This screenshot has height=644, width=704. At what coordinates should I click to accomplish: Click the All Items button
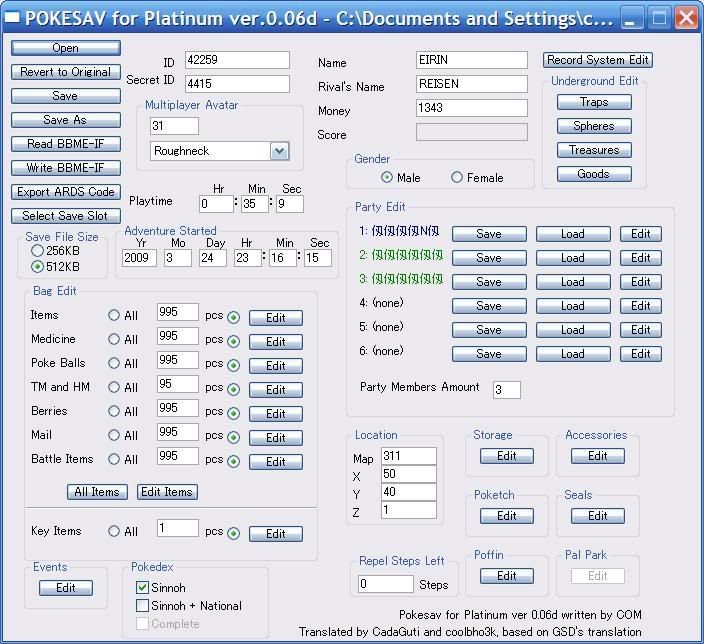[97, 492]
